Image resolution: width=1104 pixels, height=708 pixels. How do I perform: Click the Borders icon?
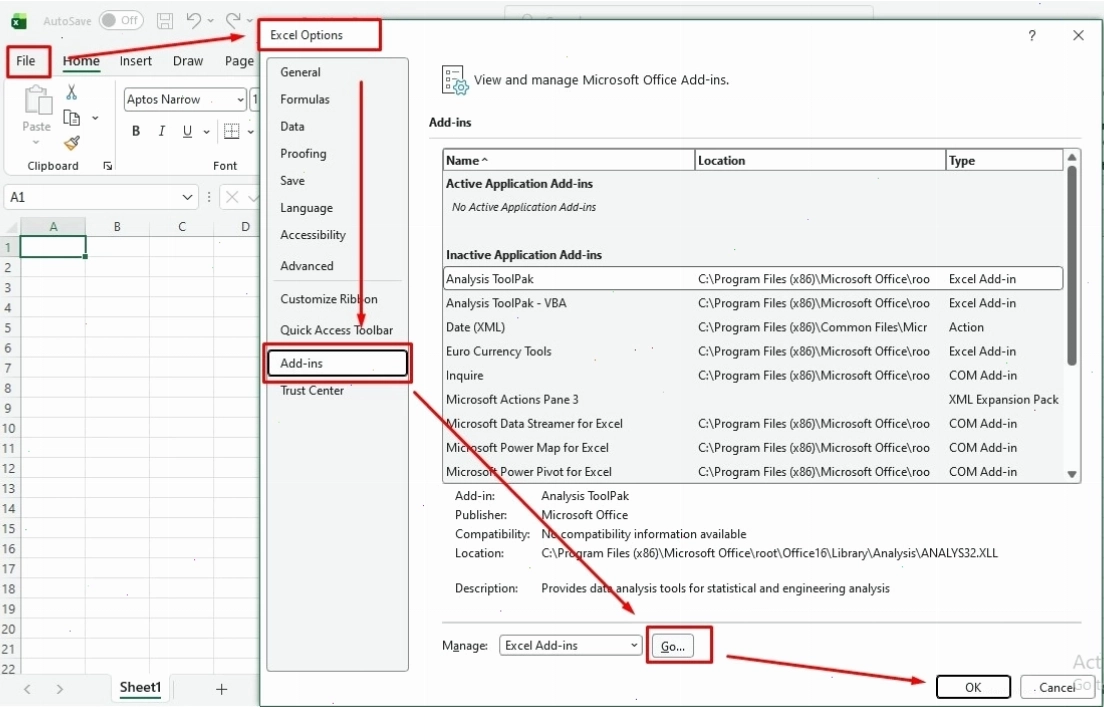(x=232, y=131)
